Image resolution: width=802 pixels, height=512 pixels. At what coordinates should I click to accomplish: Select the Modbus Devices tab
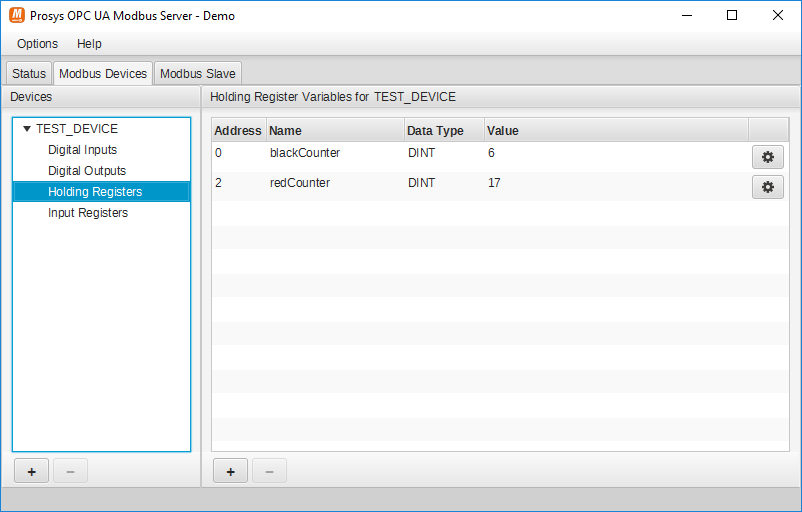103,73
